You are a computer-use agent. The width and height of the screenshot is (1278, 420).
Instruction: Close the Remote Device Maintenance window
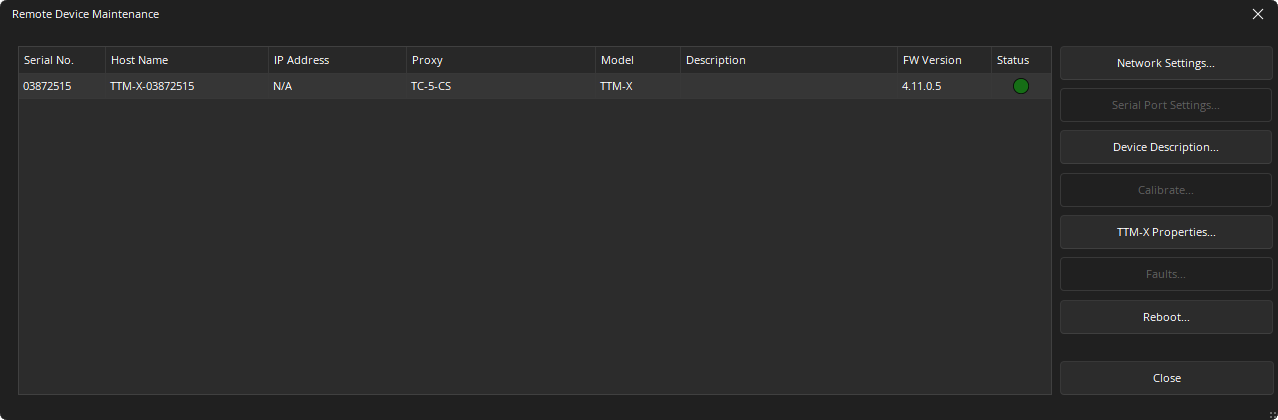tap(1258, 14)
